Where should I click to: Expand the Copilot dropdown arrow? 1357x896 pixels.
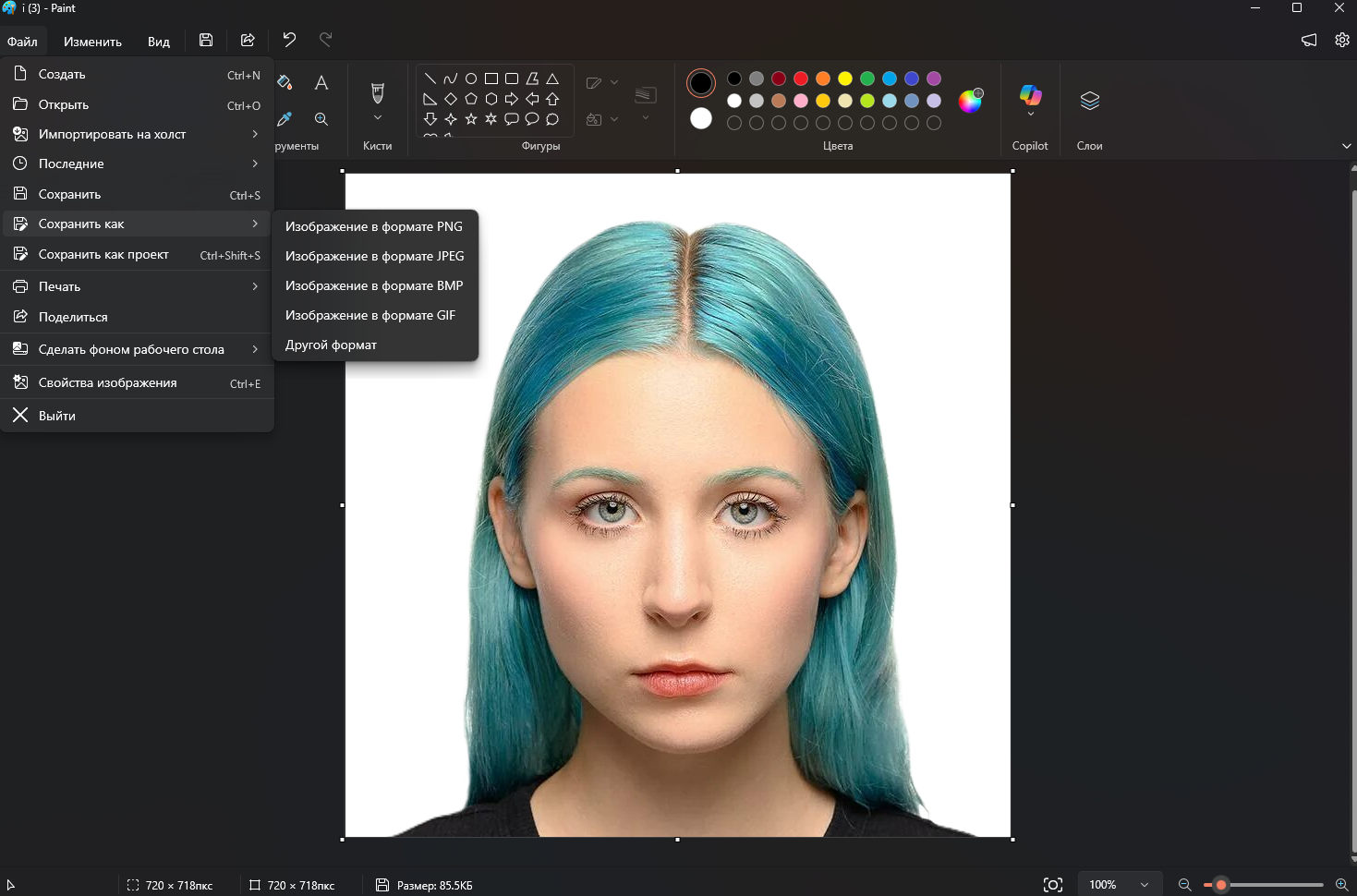[1031, 115]
